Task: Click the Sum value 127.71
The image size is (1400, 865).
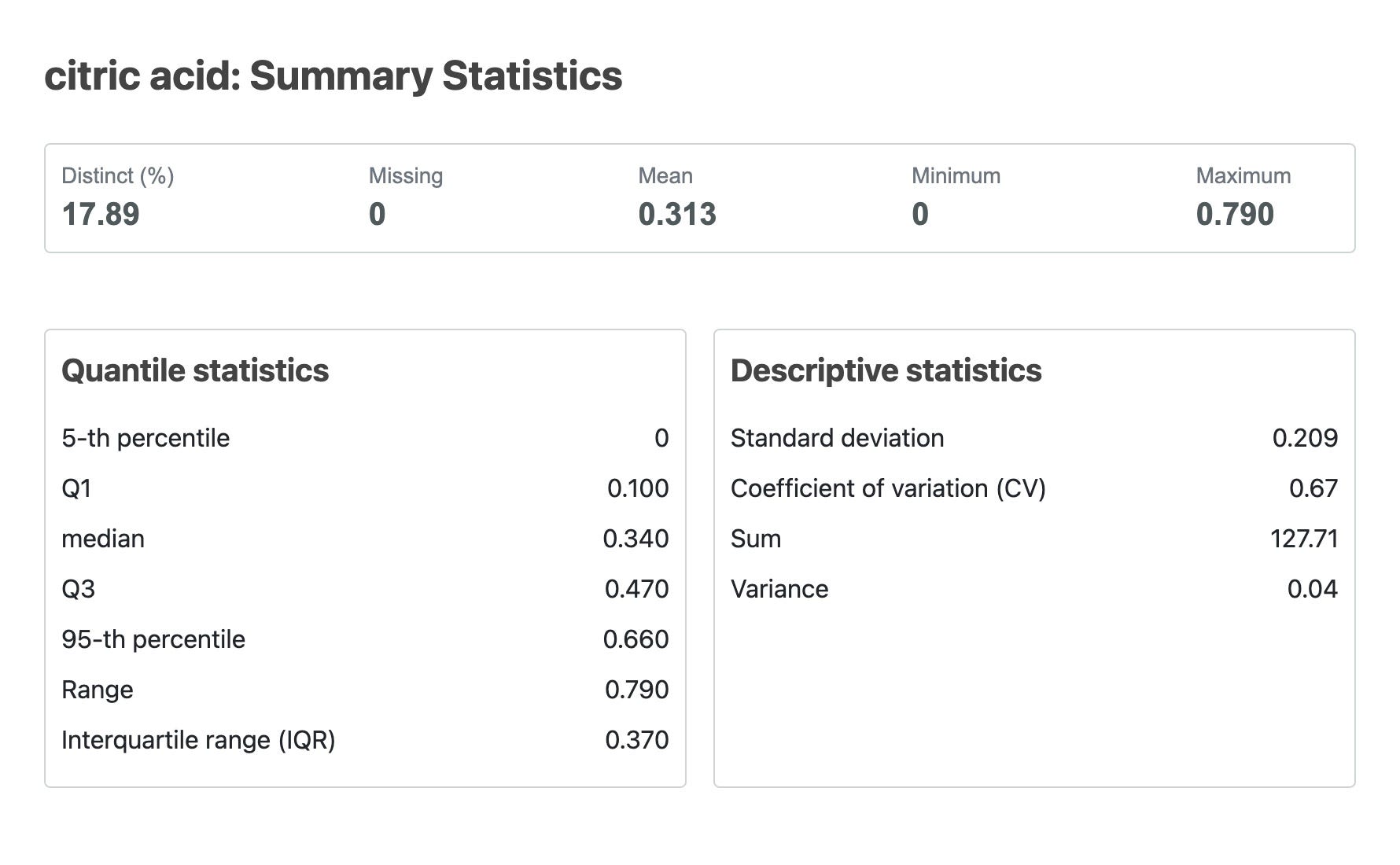Action: [1304, 539]
